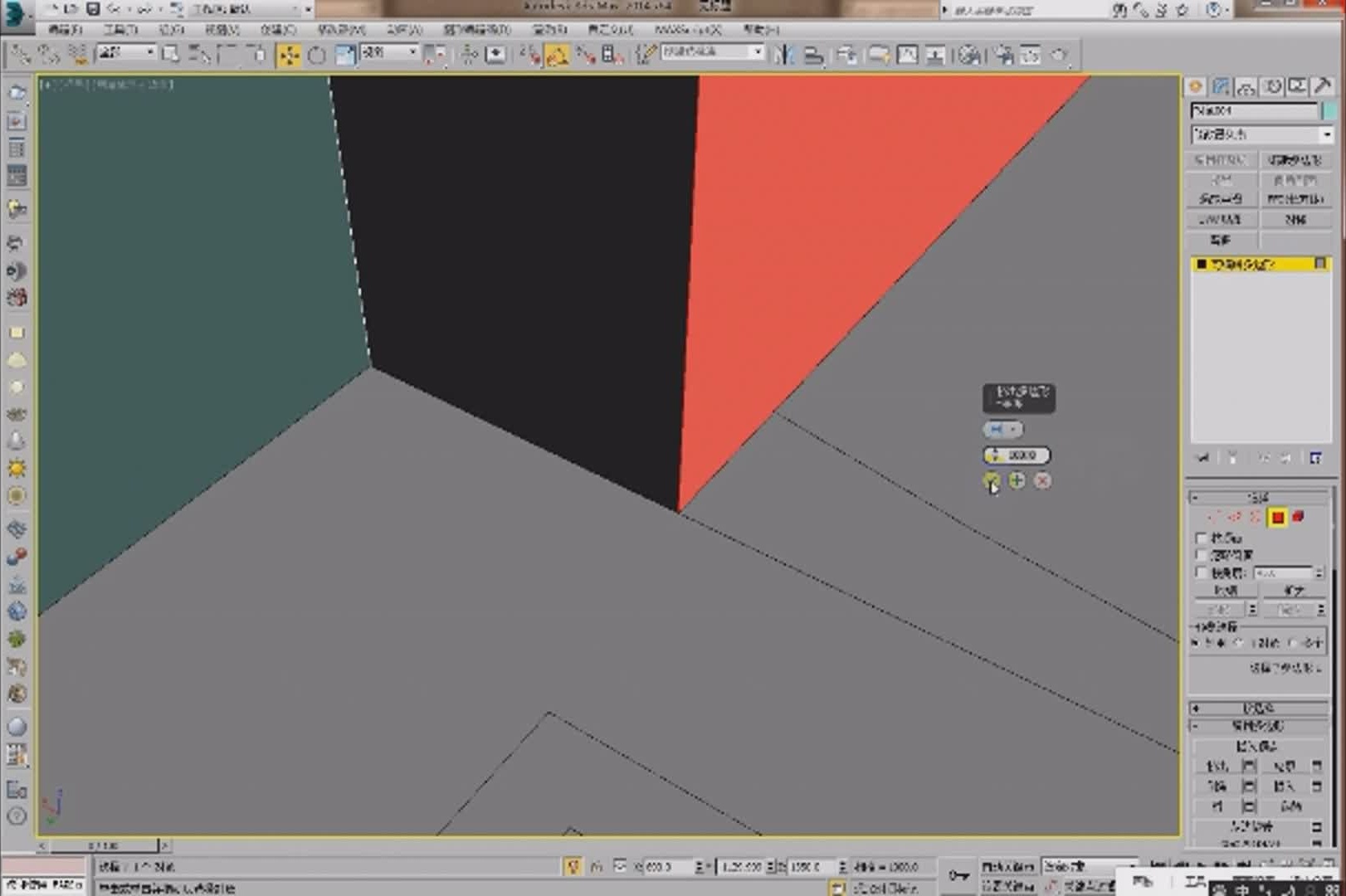Enable the Ignore Backfacing checkbox
Screen dimensions: 1346x896
click(1200, 554)
